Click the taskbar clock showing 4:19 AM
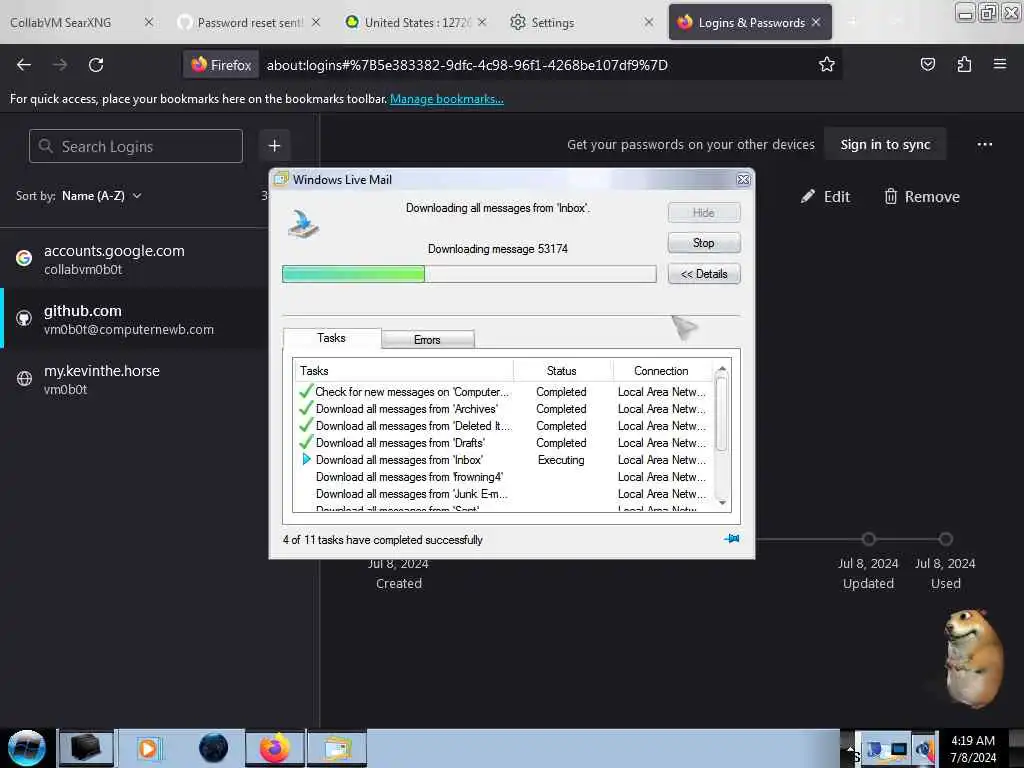 [973, 748]
